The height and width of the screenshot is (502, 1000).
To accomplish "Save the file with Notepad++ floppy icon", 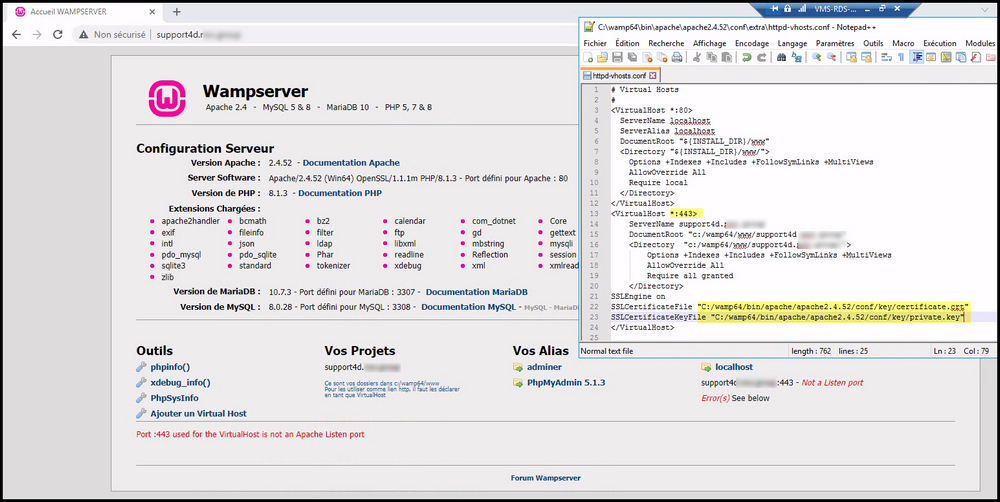I will coord(617,58).
